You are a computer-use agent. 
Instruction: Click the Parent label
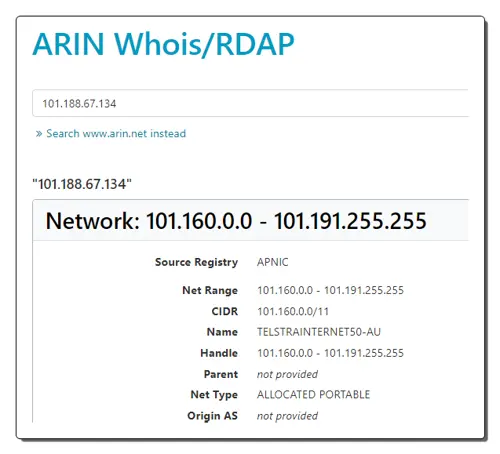[x=221, y=374]
